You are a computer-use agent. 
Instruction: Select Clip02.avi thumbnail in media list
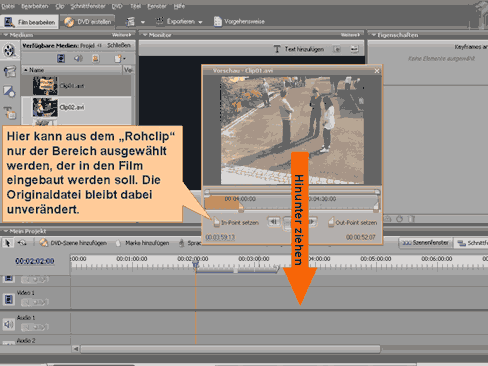click(x=45, y=107)
